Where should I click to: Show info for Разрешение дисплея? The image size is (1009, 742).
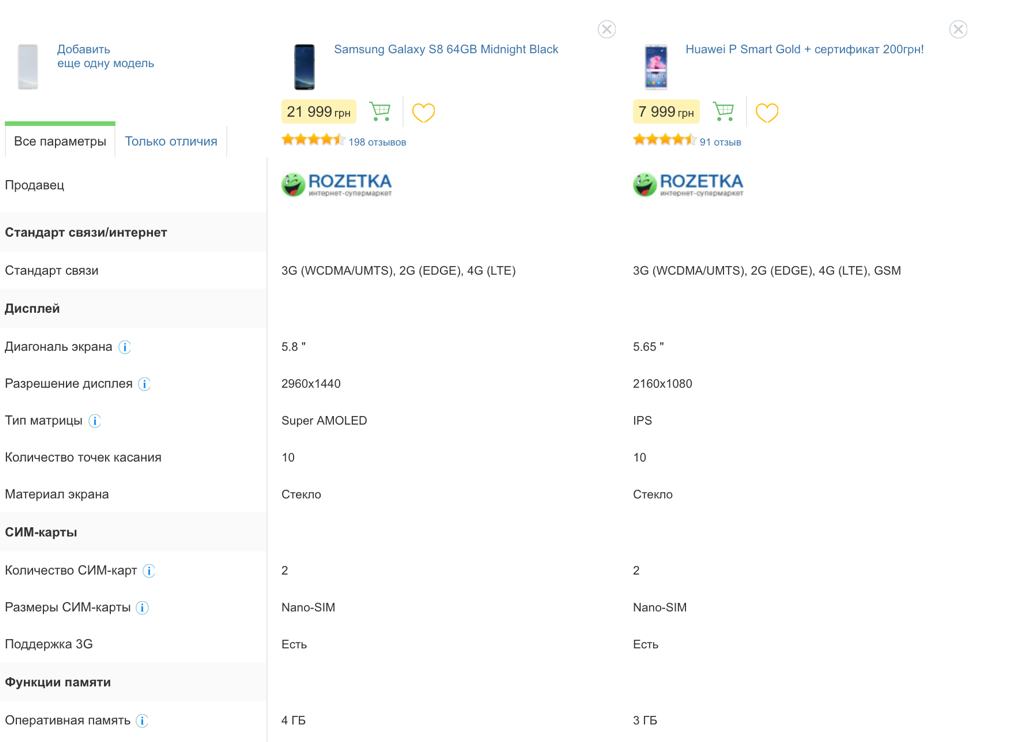[145, 384]
